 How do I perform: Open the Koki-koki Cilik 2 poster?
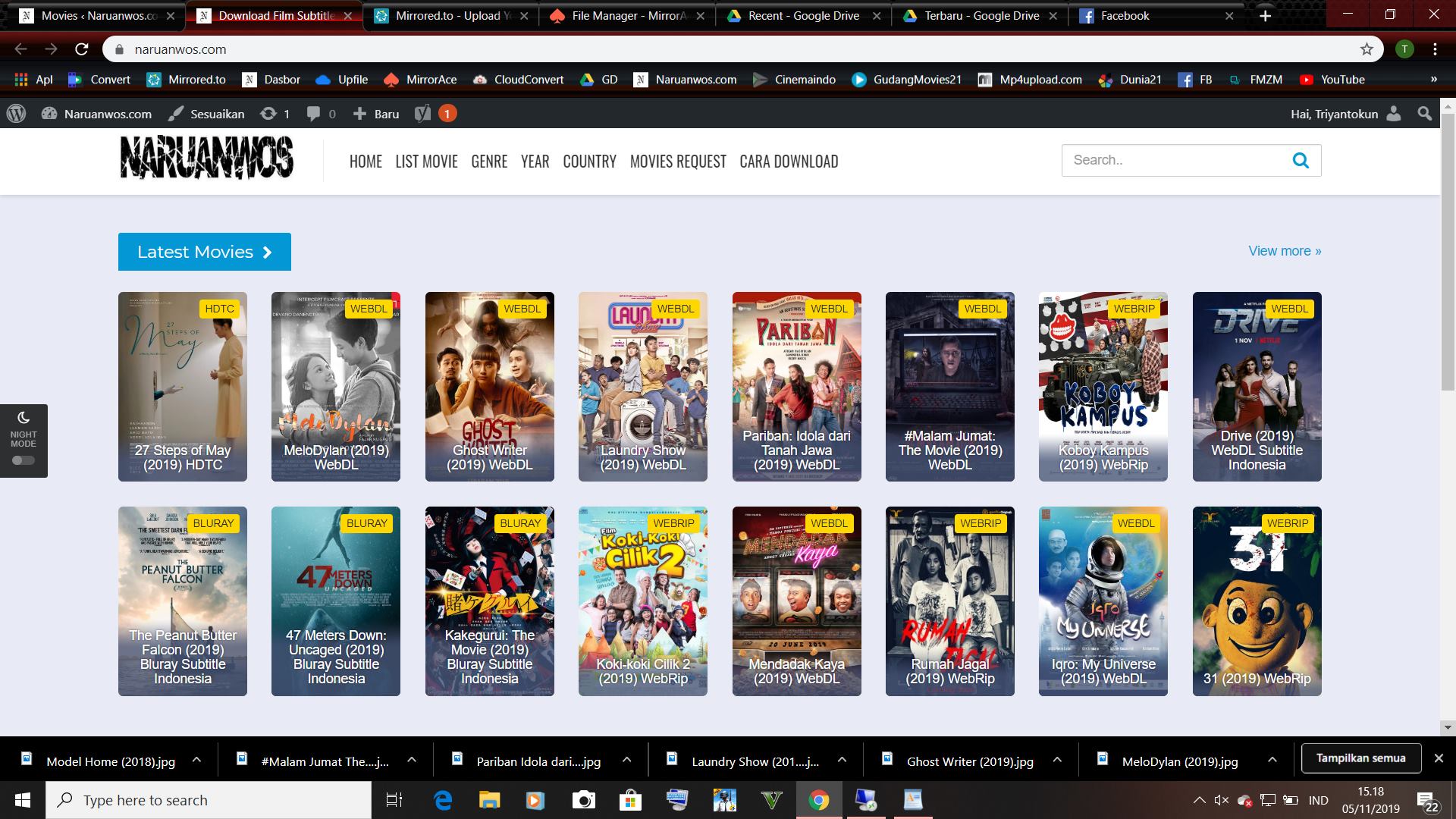coord(643,601)
